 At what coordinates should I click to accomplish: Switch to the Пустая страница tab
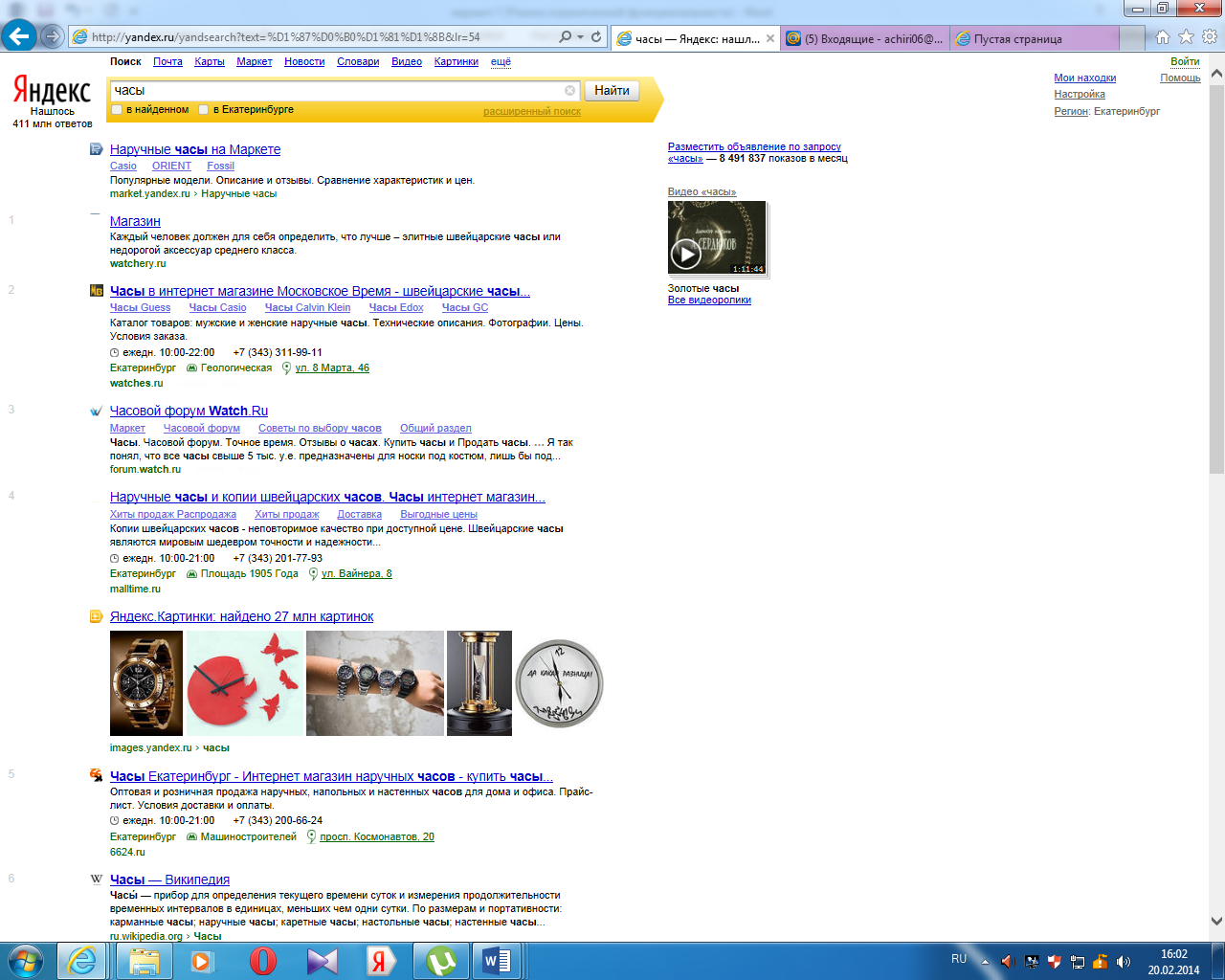1035,38
